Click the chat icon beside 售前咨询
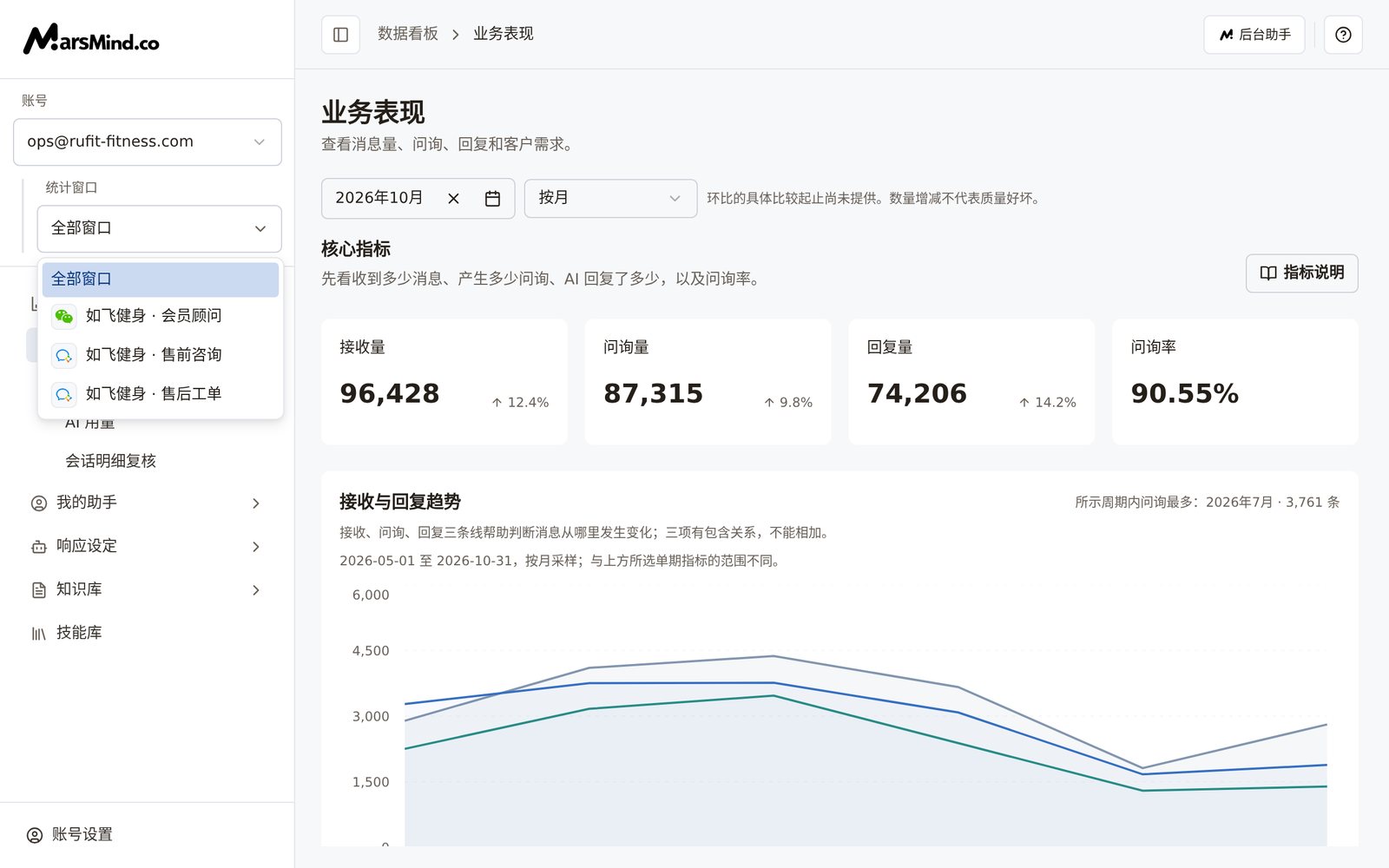This screenshot has width=1389, height=868. click(x=64, y=355)
